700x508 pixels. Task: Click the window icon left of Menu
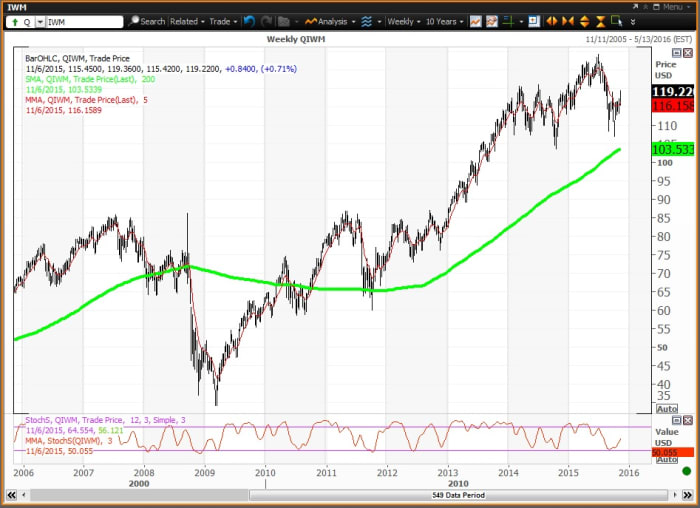656,7
